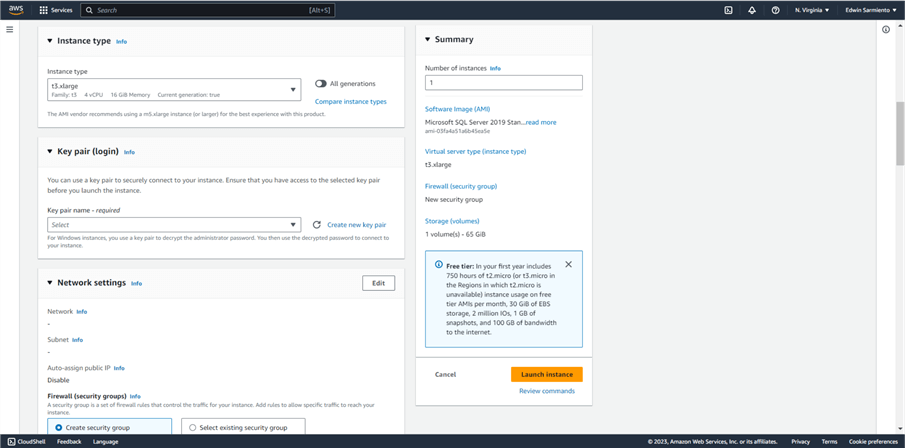Open the CloudShell icon in top bar
The image size is (905, 448).
[x=728, y=10]
